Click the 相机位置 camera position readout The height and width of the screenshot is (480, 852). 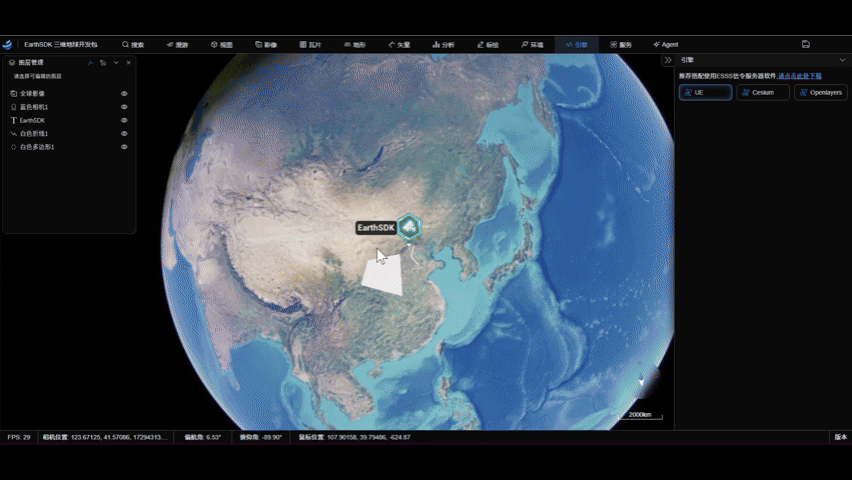click(x=105, y=437)
